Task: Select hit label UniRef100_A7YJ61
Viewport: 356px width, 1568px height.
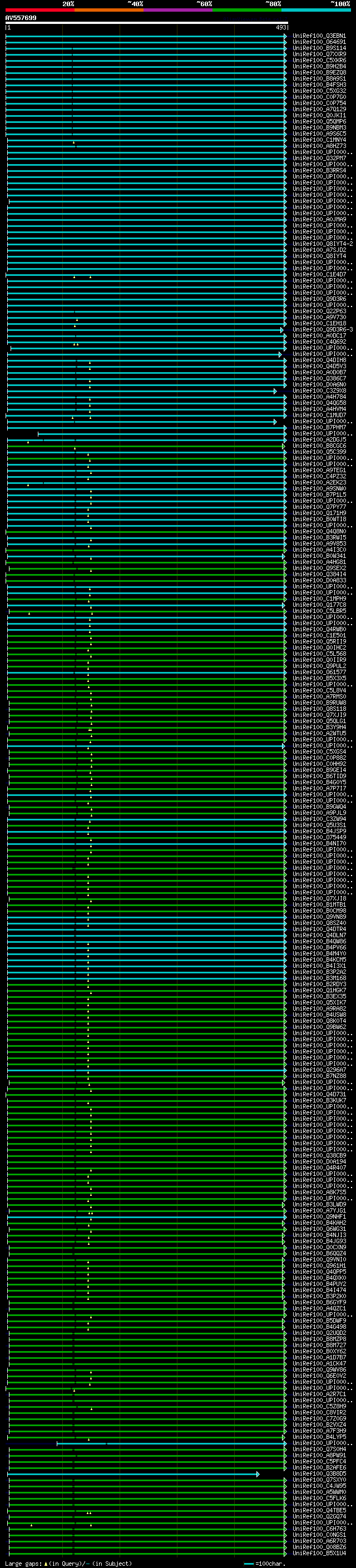Action: pyautogui.click(x=319, y=1211)
